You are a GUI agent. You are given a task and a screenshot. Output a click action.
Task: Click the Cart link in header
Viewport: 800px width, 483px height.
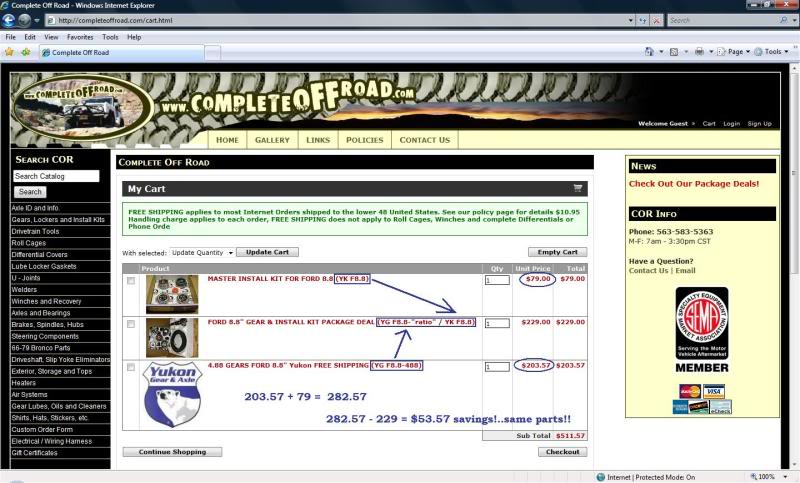click(x=709, y=124)
